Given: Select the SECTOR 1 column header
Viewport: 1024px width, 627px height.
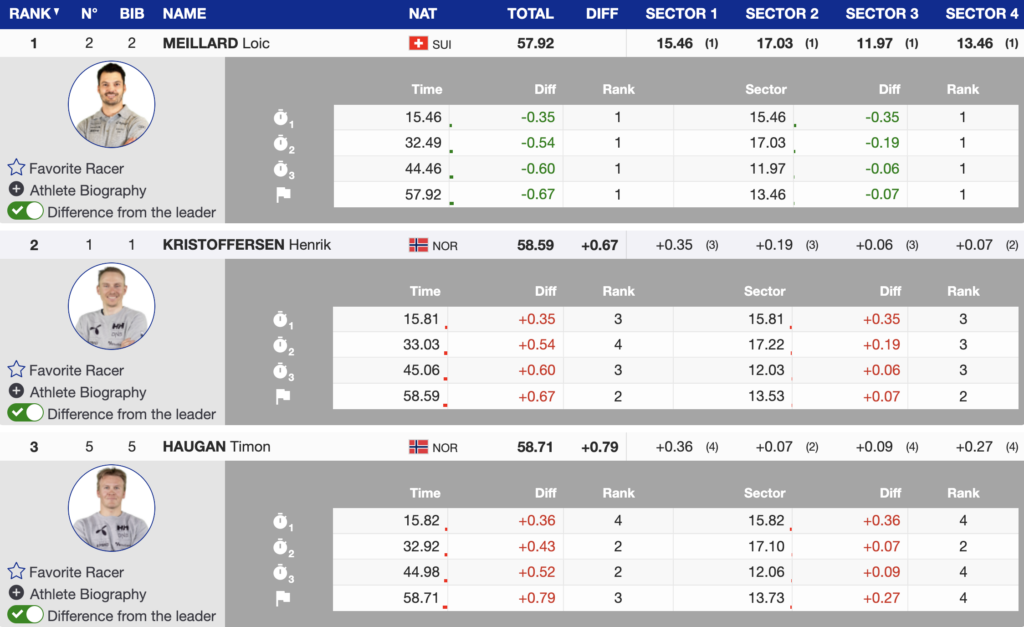Looking at the screenshot, I should click(x=681, y=13).
